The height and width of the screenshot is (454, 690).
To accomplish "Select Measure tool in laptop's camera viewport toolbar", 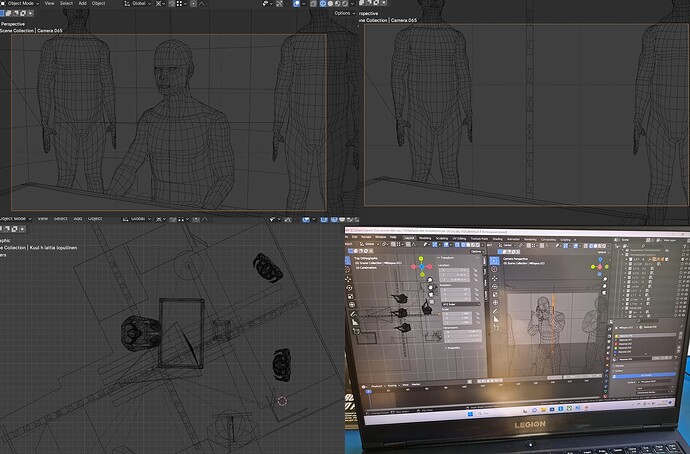I will [x=496, y=319].
